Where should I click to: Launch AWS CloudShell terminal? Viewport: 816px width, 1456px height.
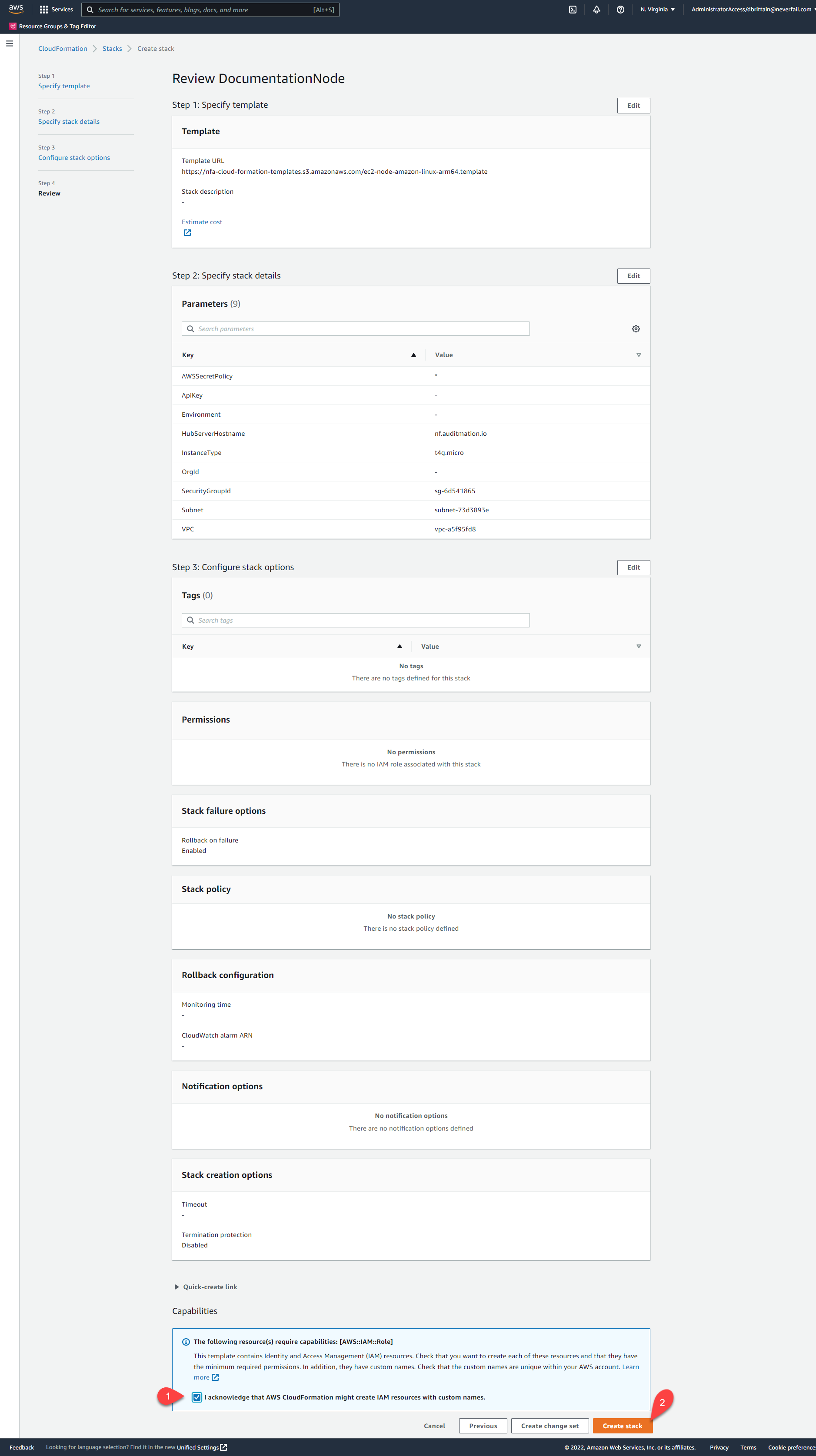point(573,10)
